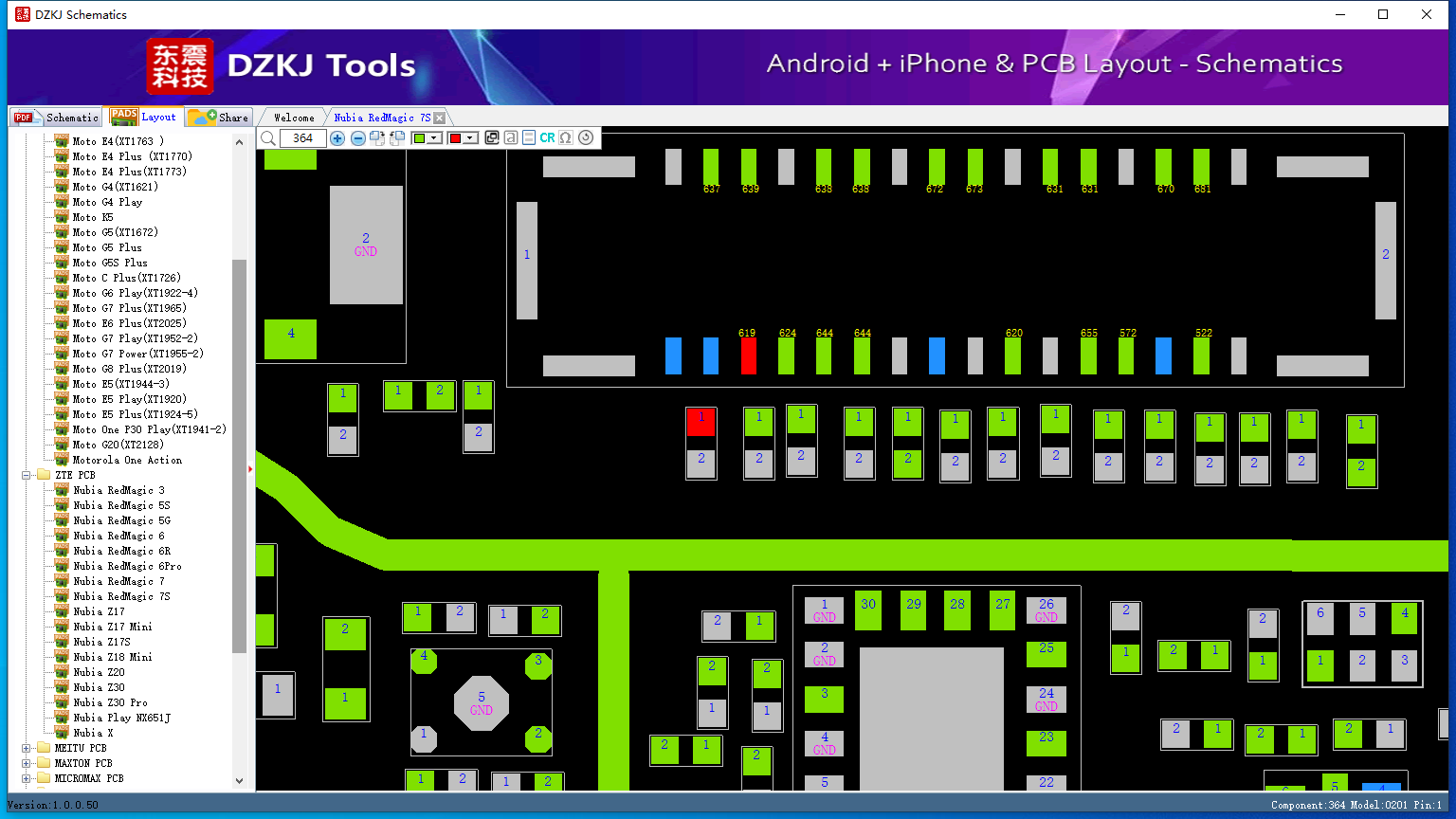Click the omega symbol icon
The image size is (1456, 819).
(x=566, y=138)
